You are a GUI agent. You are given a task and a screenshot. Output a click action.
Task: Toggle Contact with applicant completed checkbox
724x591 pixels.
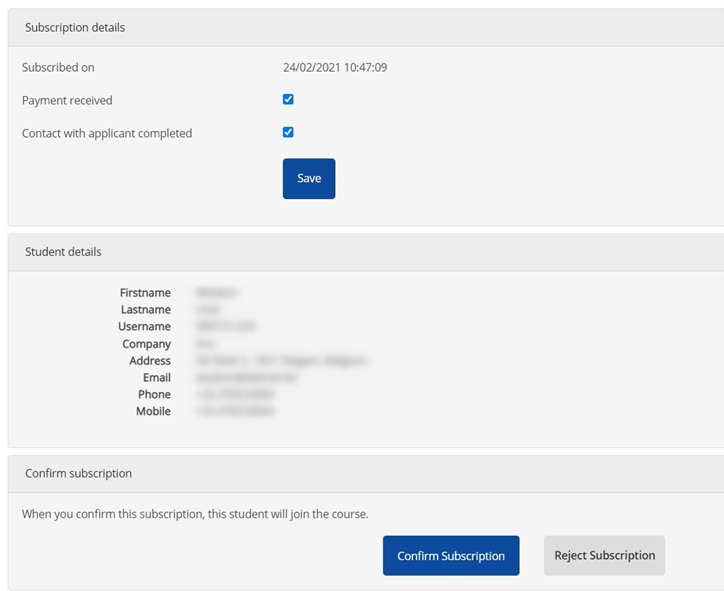288,133
